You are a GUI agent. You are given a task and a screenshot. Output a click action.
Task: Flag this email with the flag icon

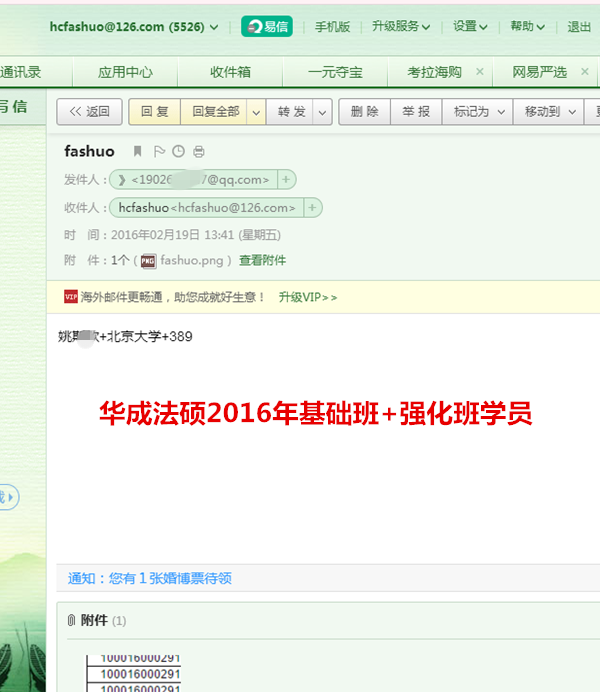point(159,151)
